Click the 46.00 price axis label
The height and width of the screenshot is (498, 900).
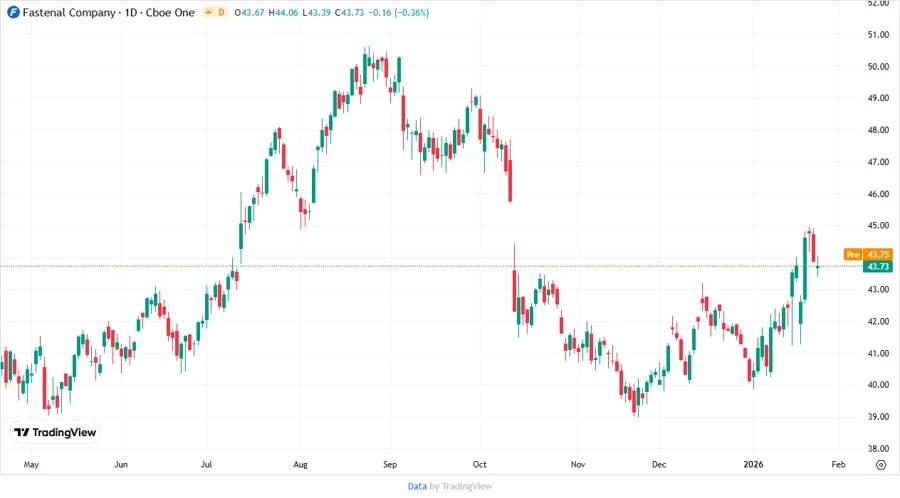[x=878, y=194]
